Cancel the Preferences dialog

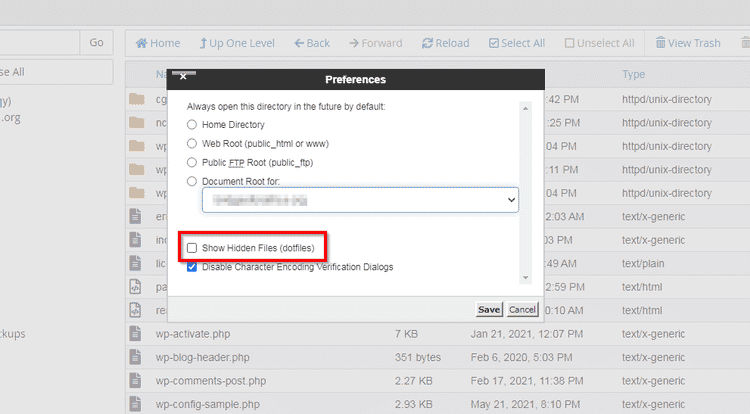(522, 310)
